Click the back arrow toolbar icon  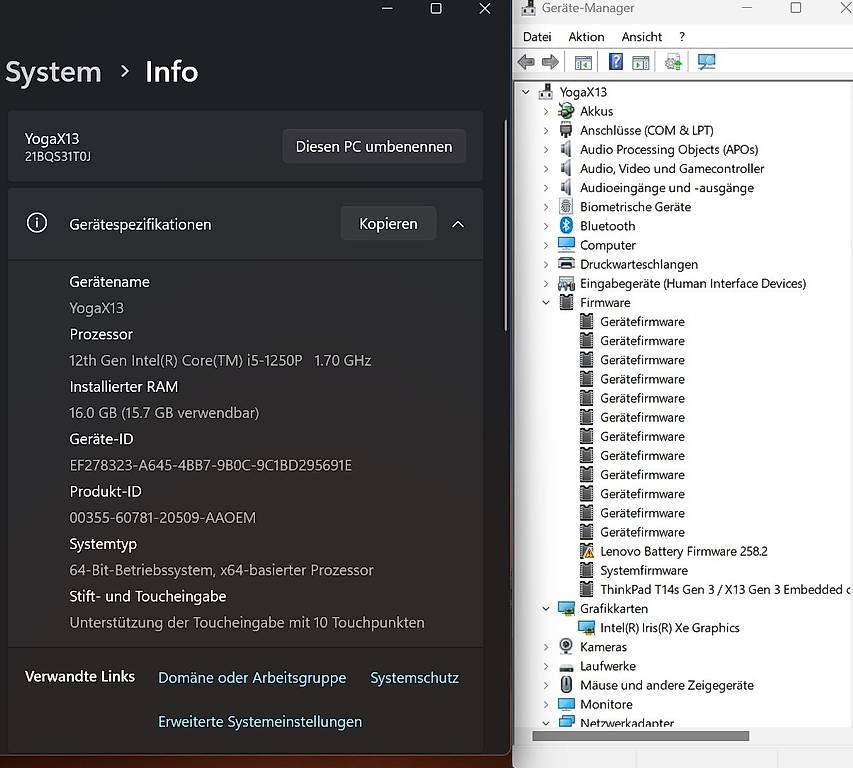(x=526, y=62)
